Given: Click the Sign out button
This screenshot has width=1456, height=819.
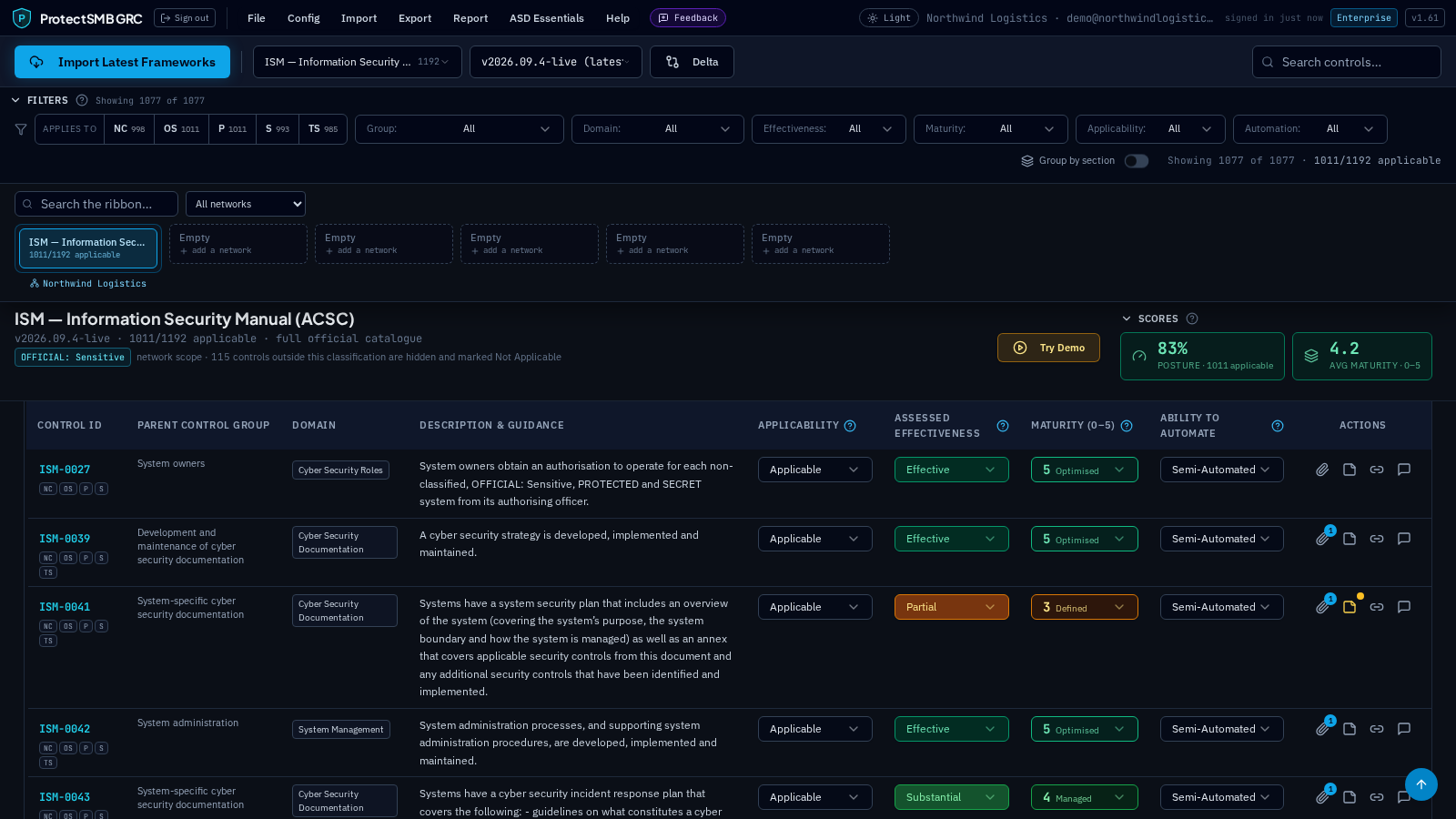Looking at the screenshot, I should click(185, 18).
